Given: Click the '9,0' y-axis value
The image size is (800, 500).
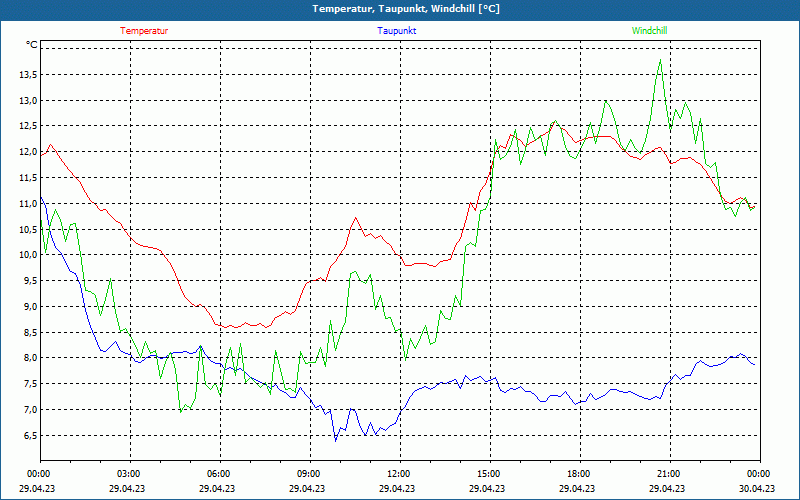Looking at the screenshot, I should click(30, 307).
